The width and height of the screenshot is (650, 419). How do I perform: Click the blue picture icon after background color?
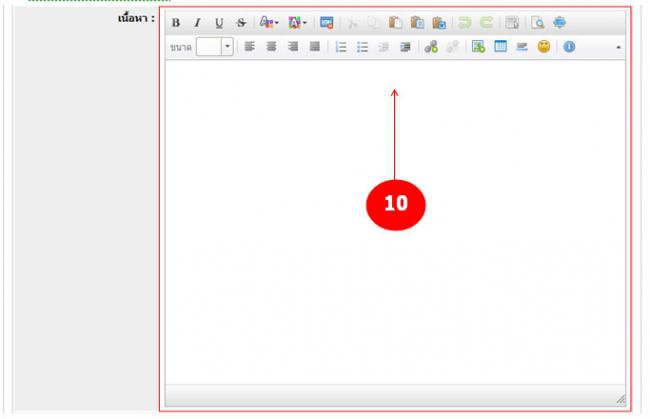coord(327,22)
